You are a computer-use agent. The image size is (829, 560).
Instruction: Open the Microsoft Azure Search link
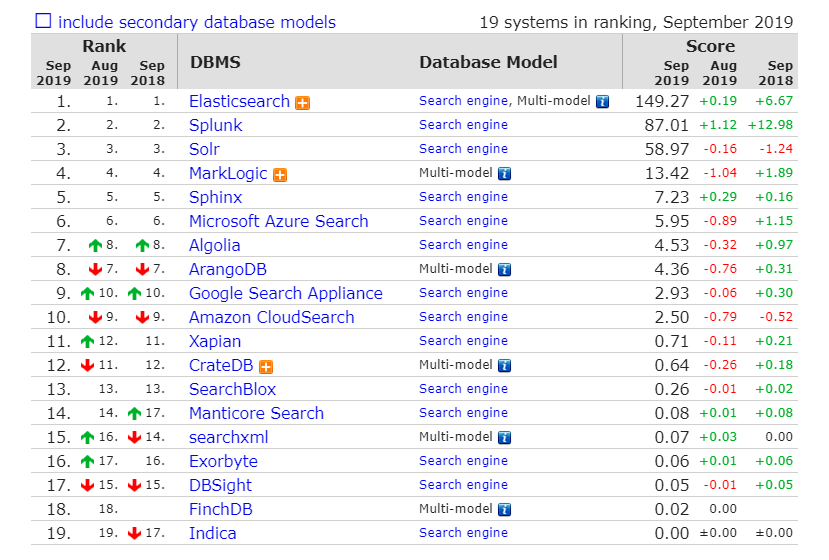tap(278, 221)
